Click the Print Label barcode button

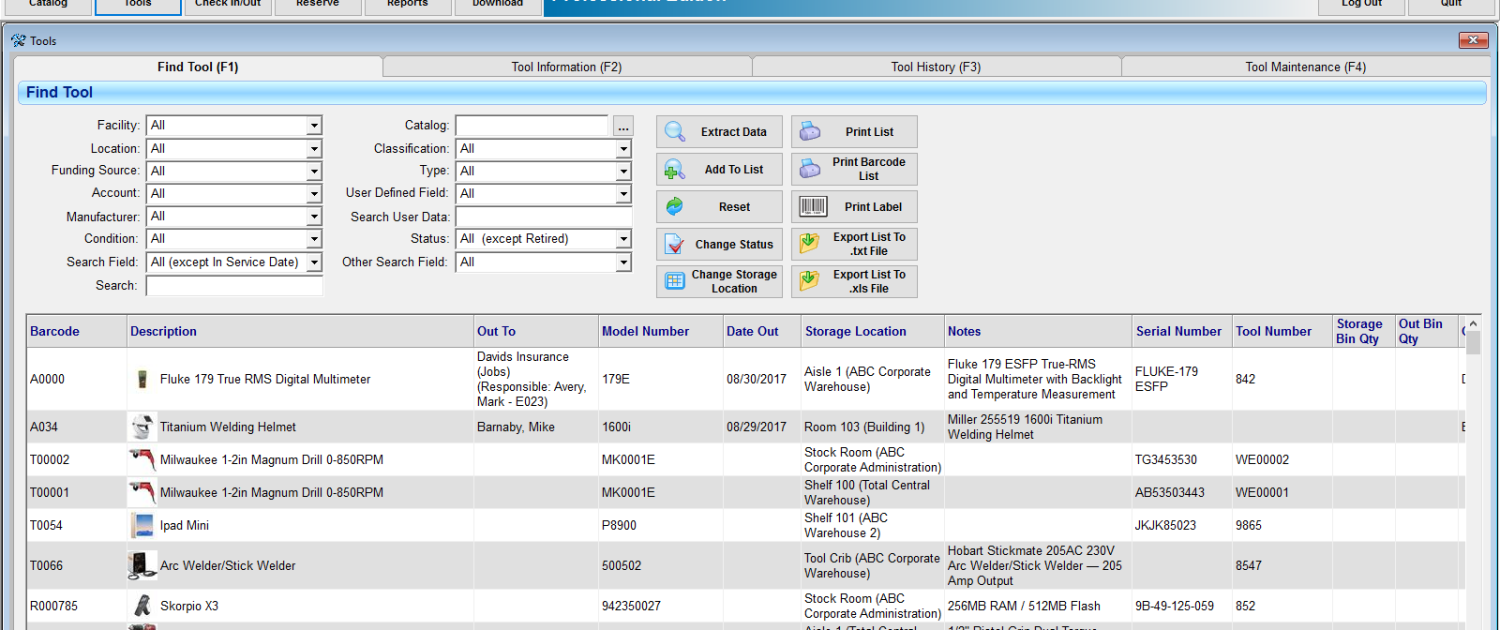click(x=854, y=207)
